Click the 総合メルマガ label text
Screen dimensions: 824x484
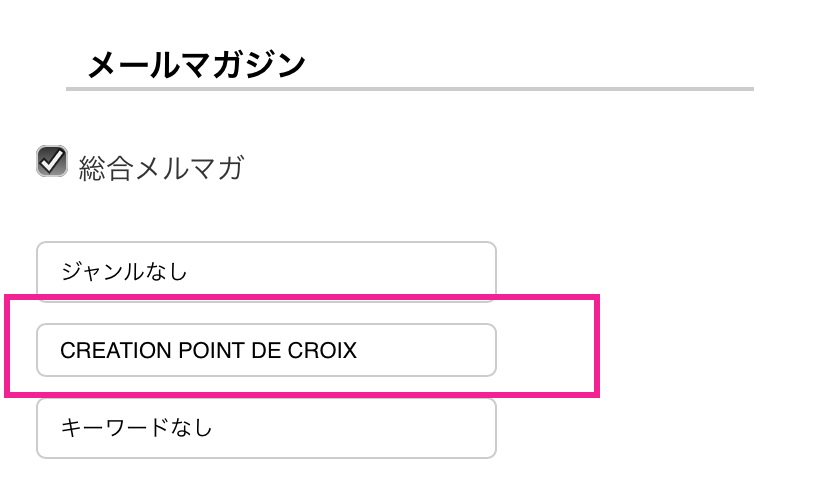[160, 168]
